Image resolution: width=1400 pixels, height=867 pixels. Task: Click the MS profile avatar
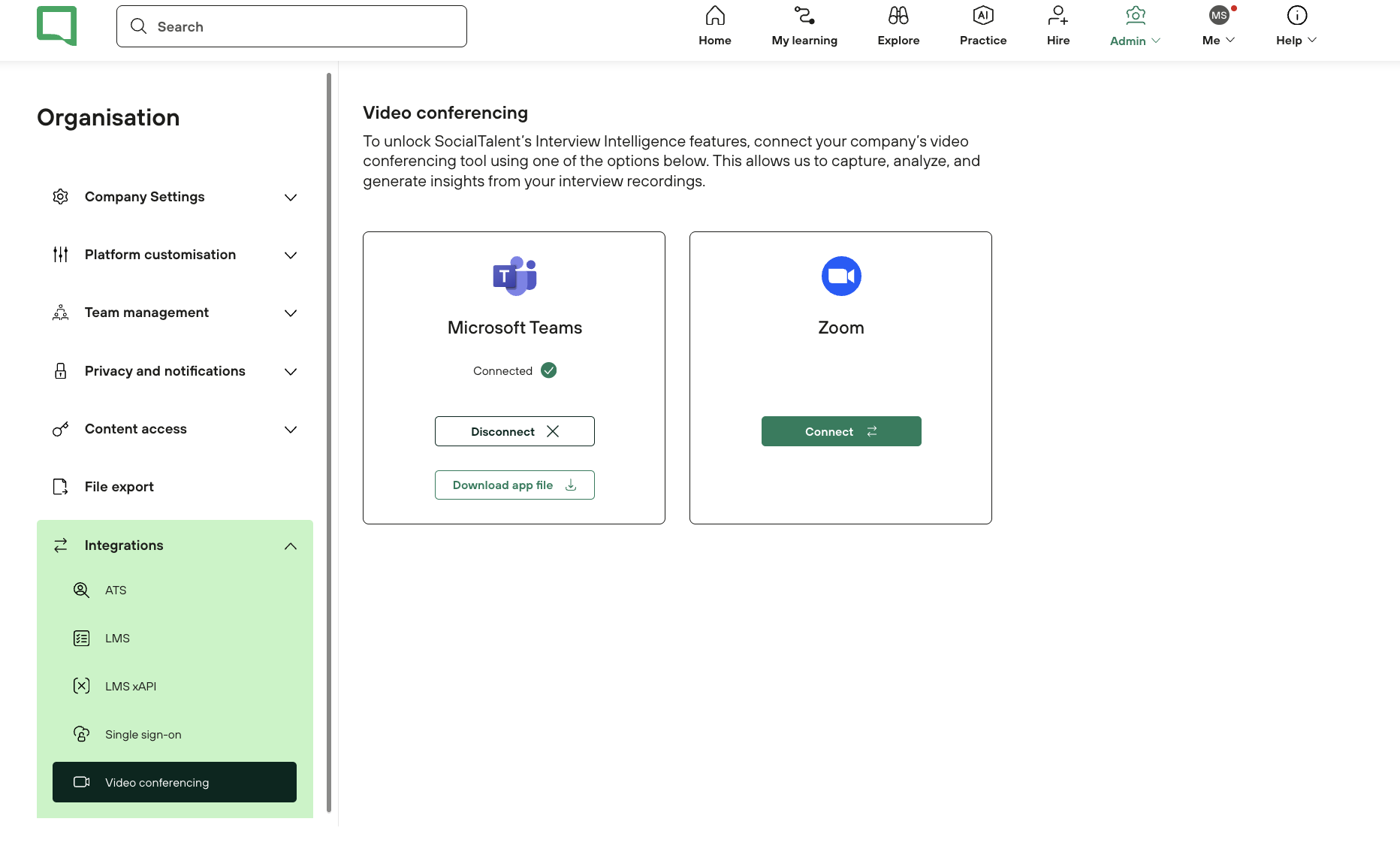tap(1218, 16)
